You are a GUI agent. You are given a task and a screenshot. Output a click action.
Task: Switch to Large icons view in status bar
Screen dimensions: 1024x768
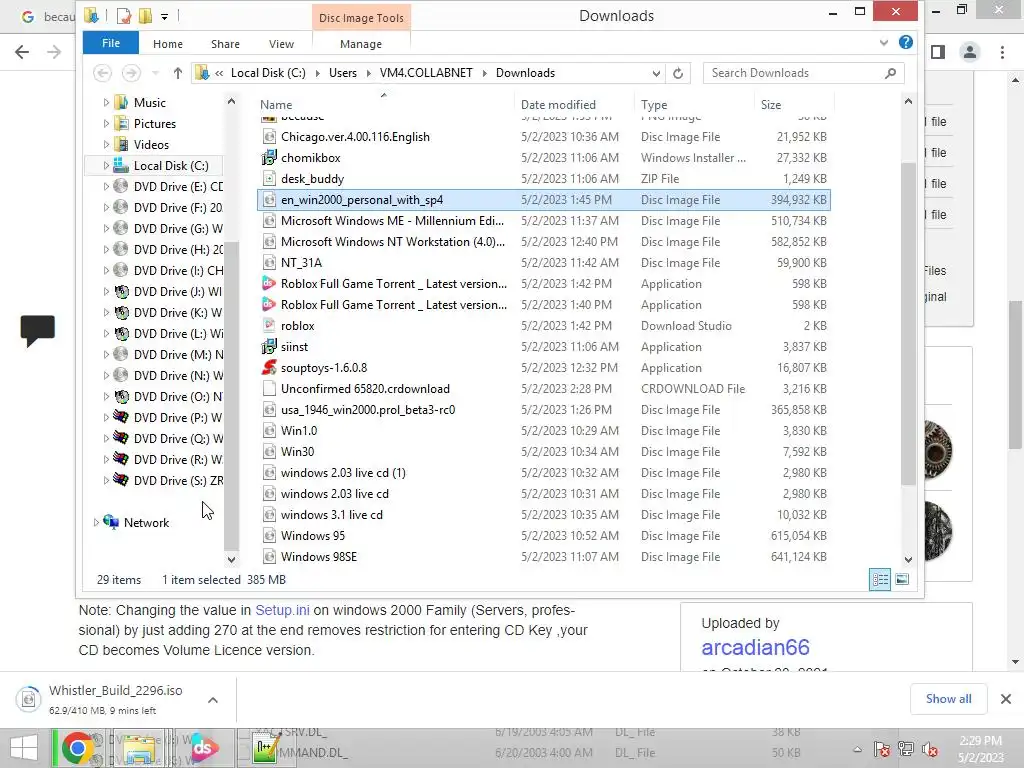pyautogui.click(x=902, y=579)
